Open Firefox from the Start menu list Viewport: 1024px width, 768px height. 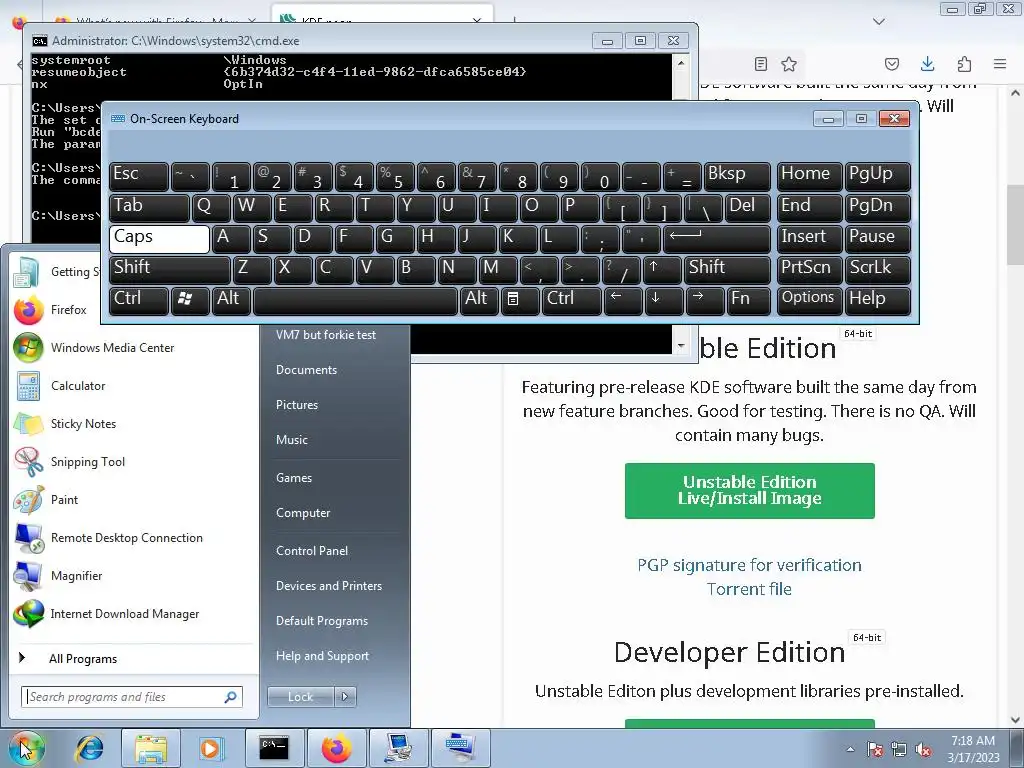point(69,310)
